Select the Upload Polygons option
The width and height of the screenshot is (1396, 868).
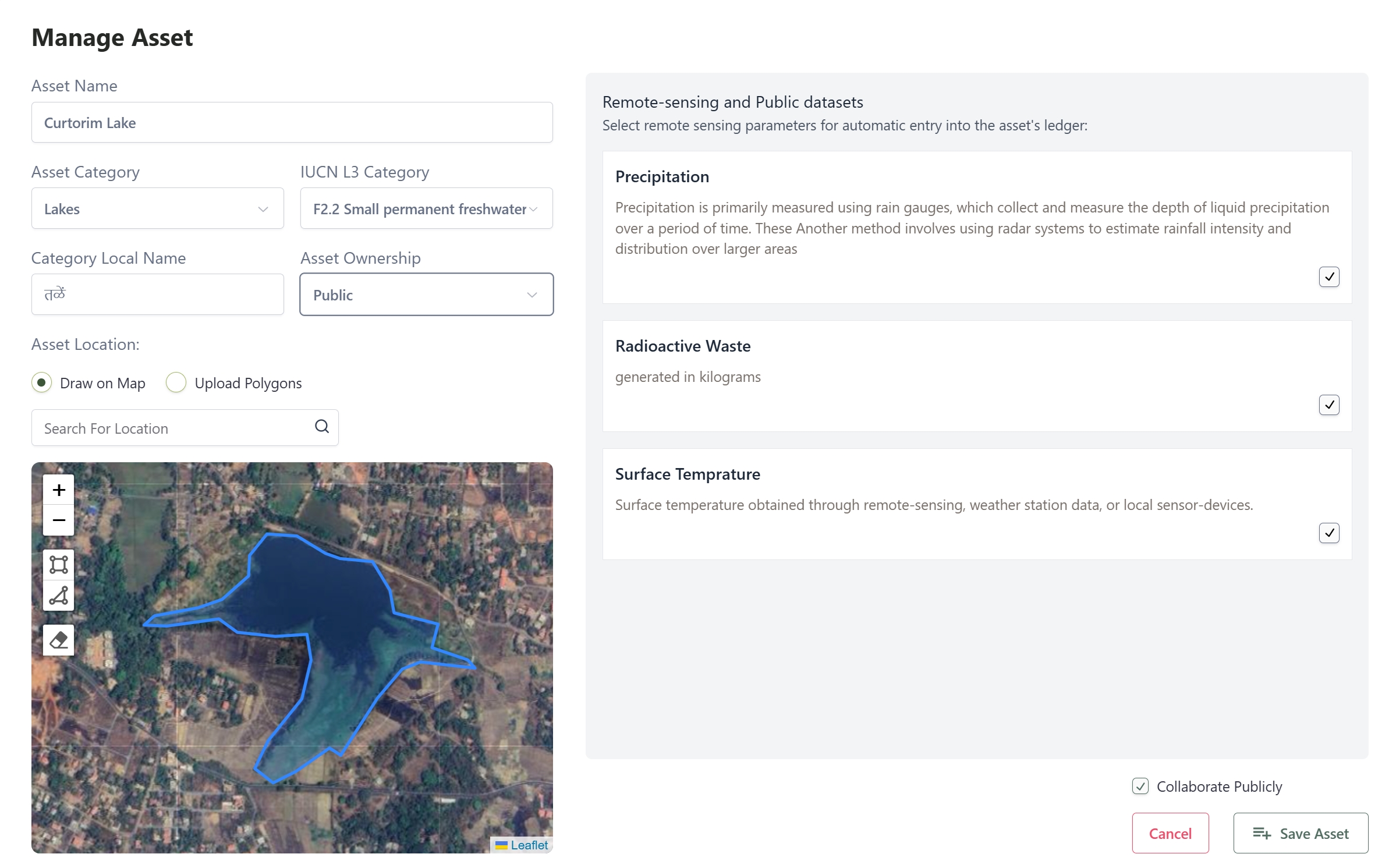[176, 383]
